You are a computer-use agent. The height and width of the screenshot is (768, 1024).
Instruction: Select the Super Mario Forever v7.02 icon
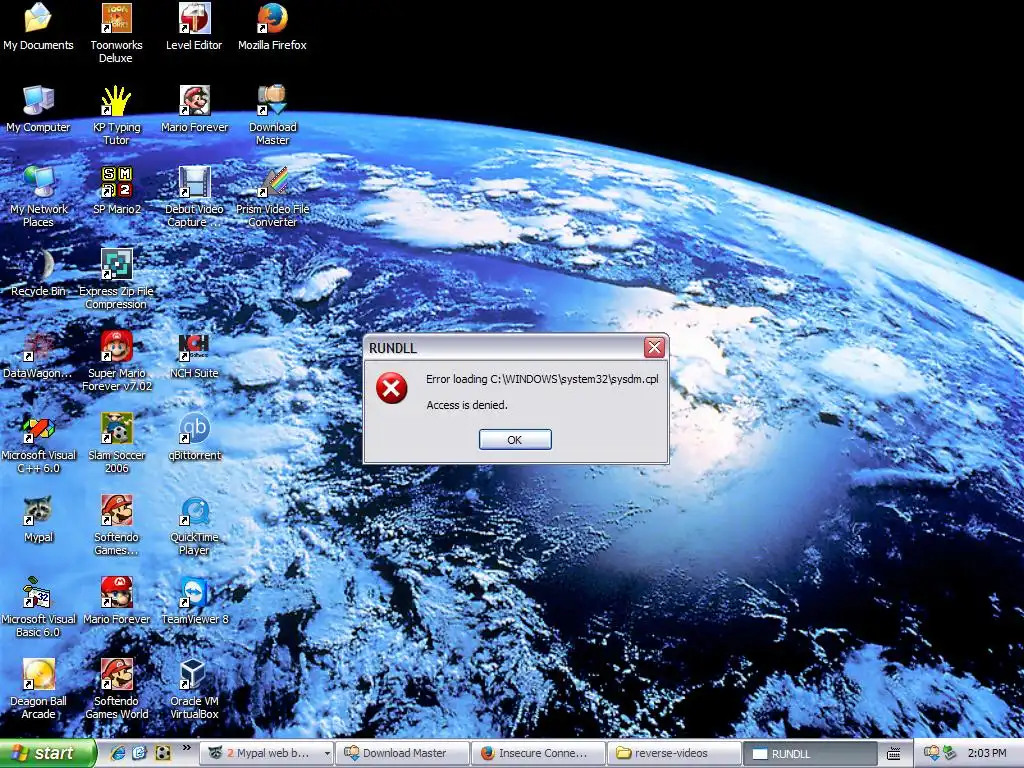(116, 362)
